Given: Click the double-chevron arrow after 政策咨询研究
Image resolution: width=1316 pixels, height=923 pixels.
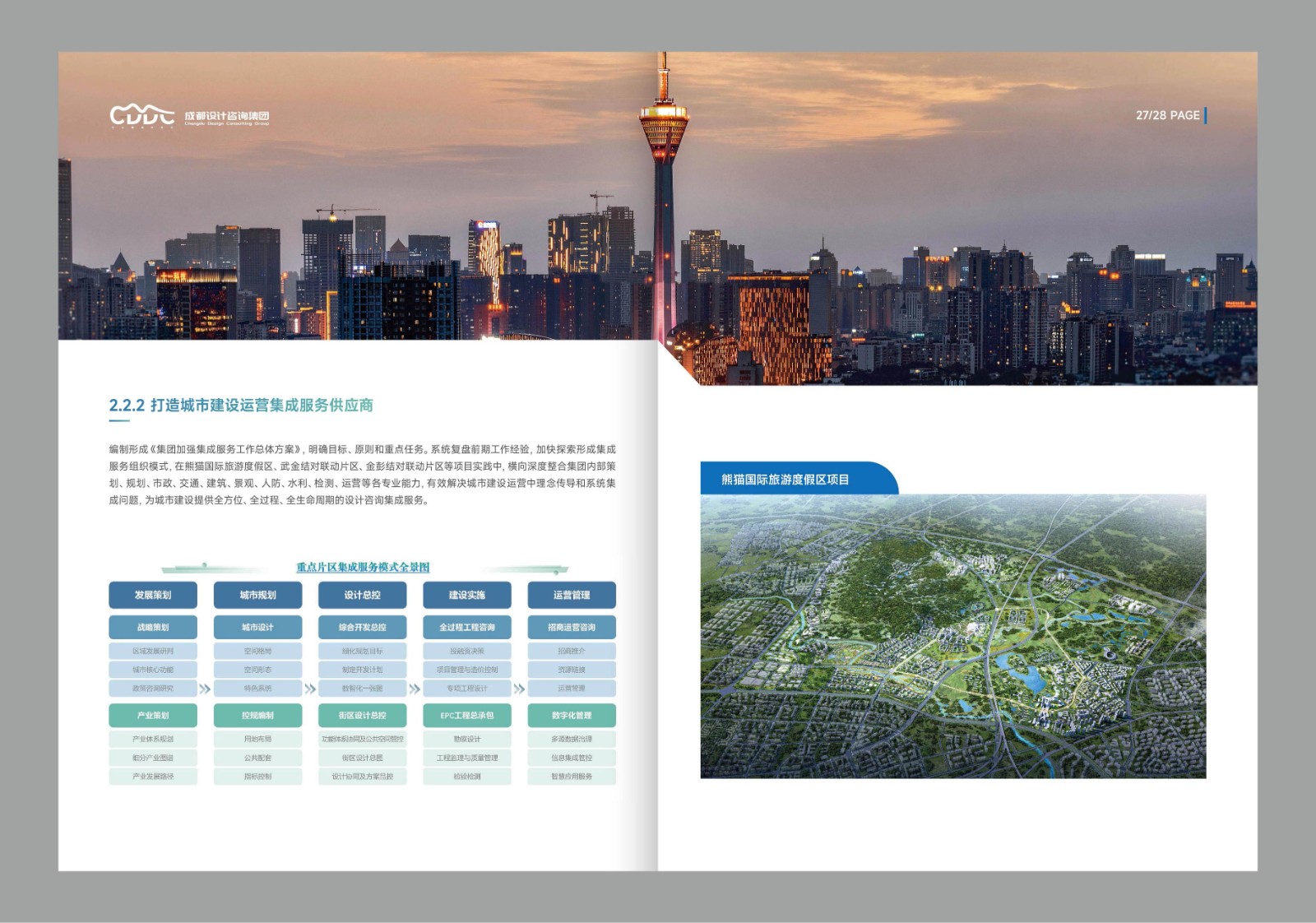Looking at the screenshot, I should click(205, 689).
